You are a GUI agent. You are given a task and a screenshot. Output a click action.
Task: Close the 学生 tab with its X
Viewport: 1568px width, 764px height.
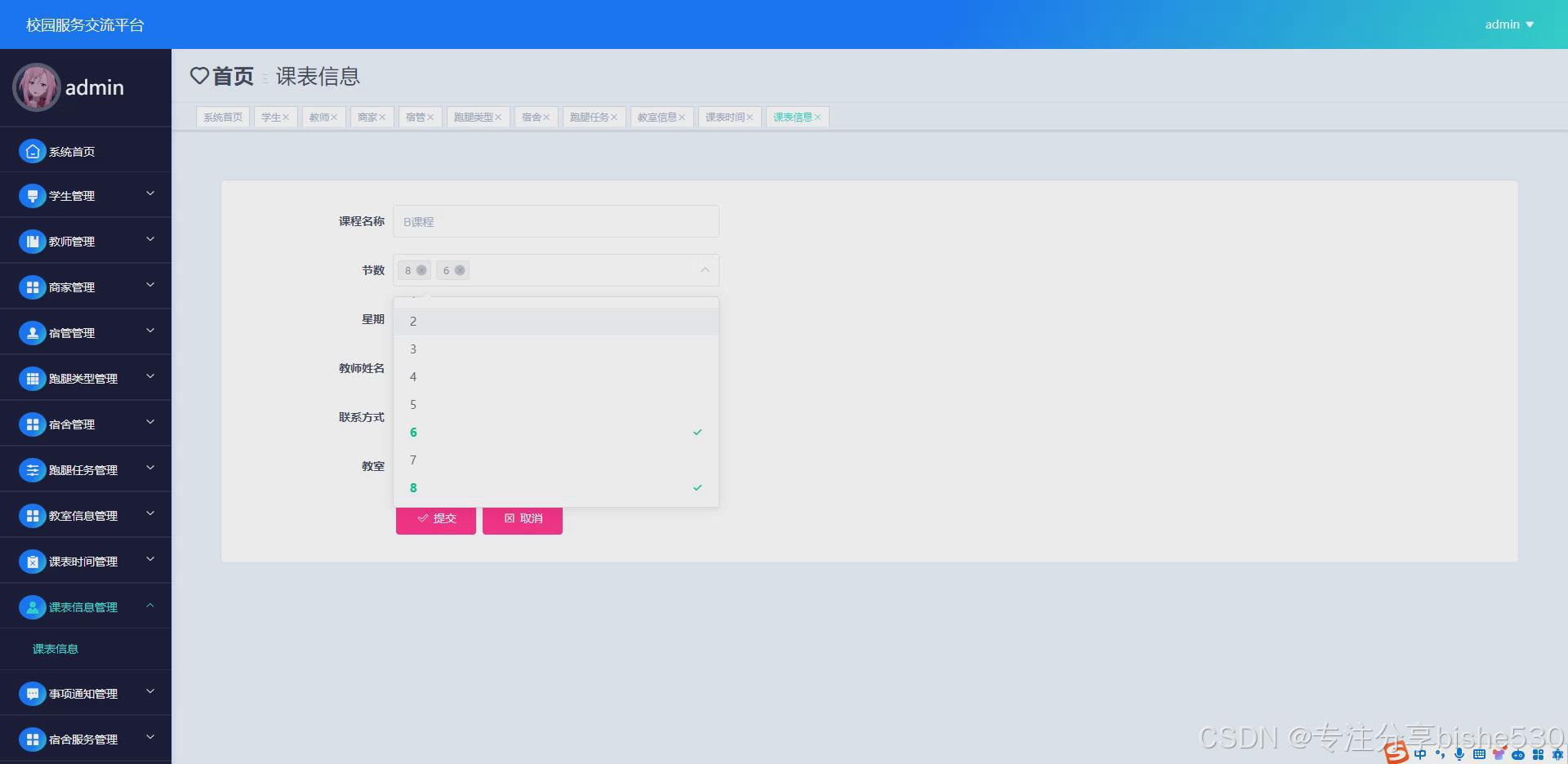pyautogui.click(x=286, y=118)
